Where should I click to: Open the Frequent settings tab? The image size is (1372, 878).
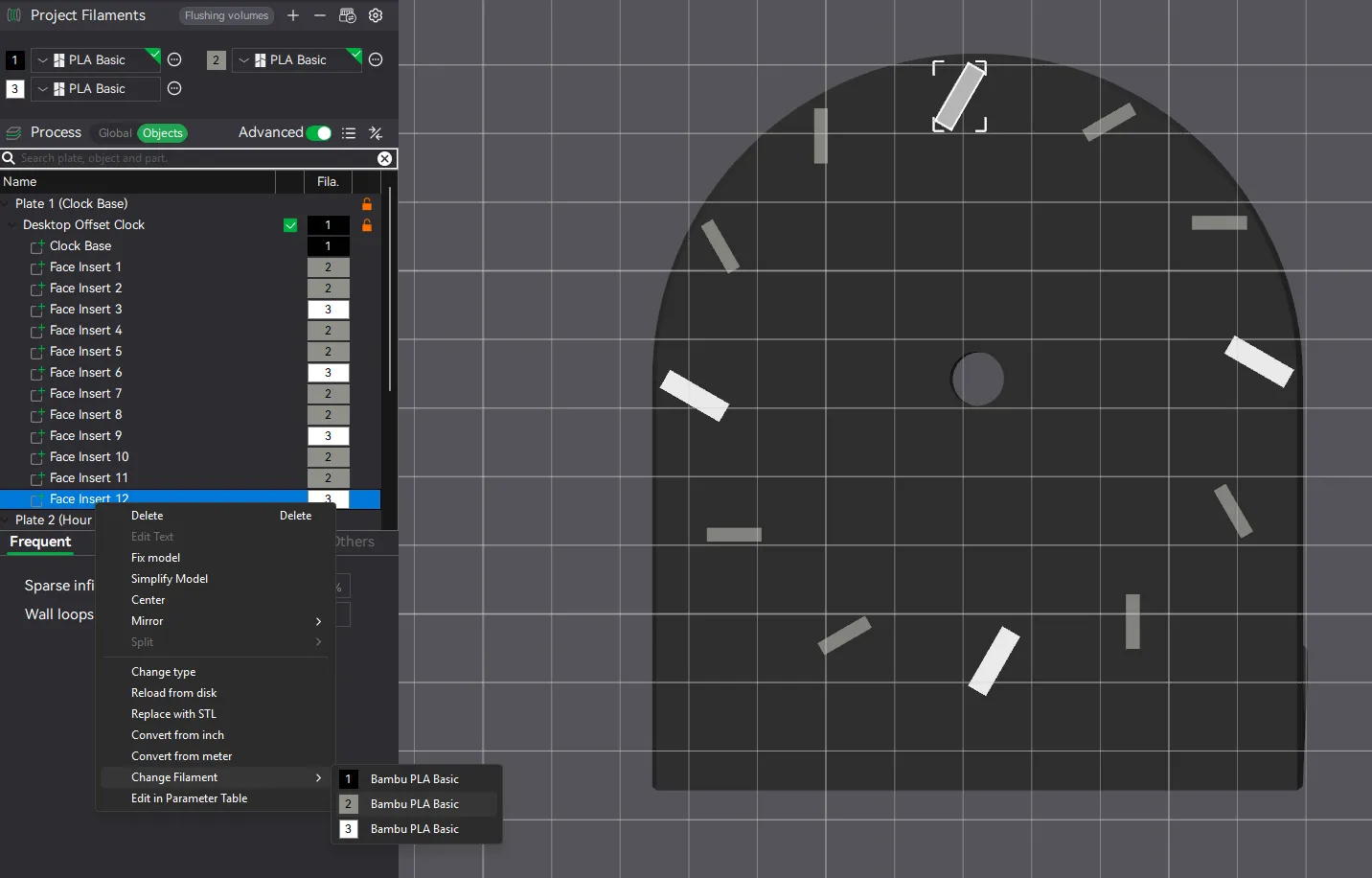click(40, 542)
